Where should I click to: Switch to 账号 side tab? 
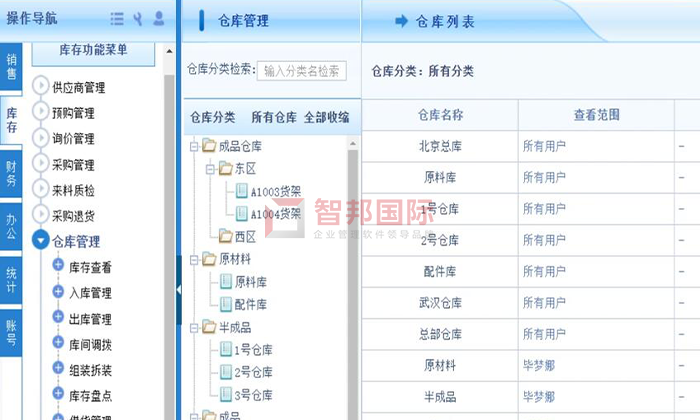tap(11, 333)
